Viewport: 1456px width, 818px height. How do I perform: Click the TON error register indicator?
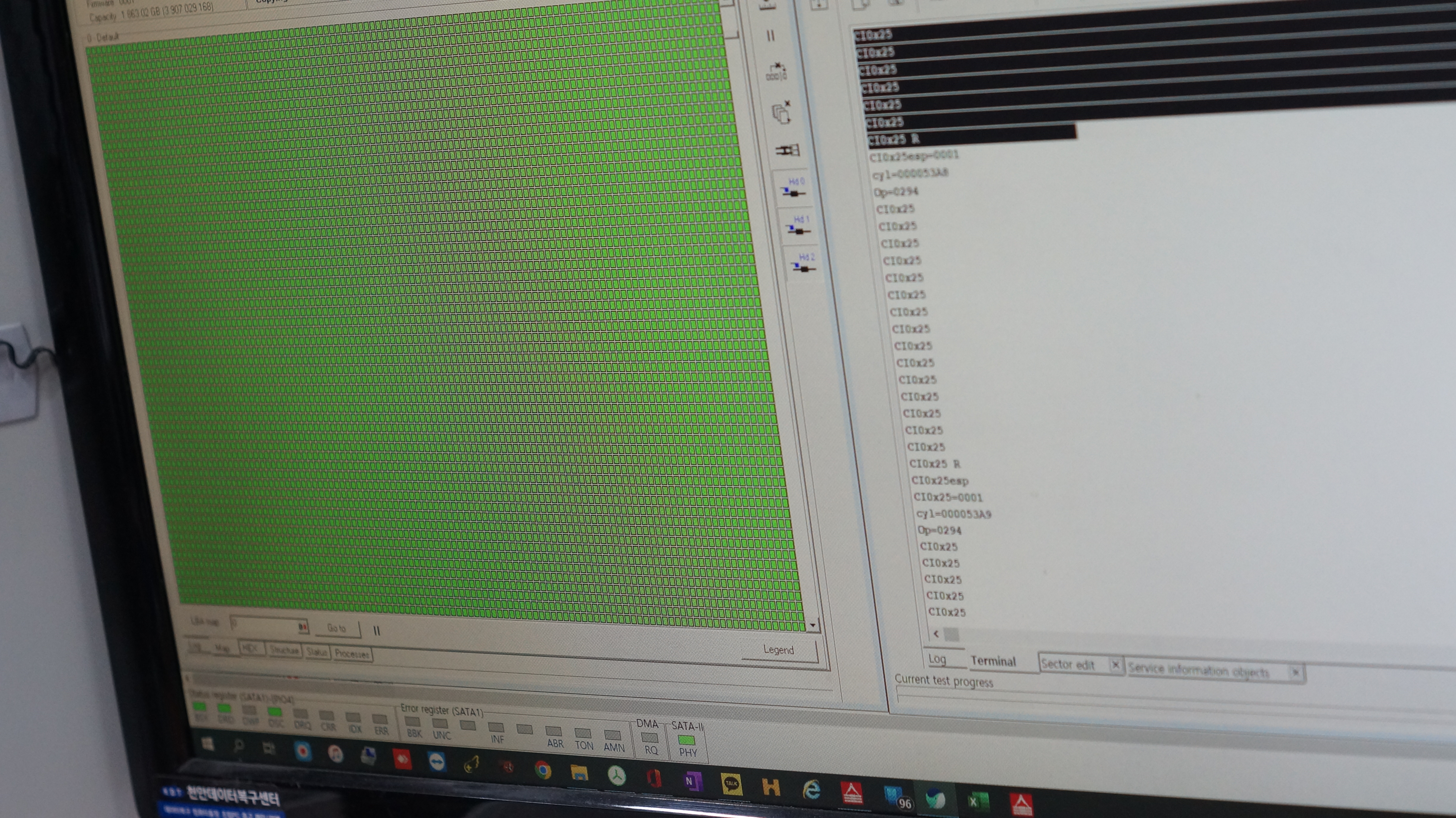coord(583,733)
